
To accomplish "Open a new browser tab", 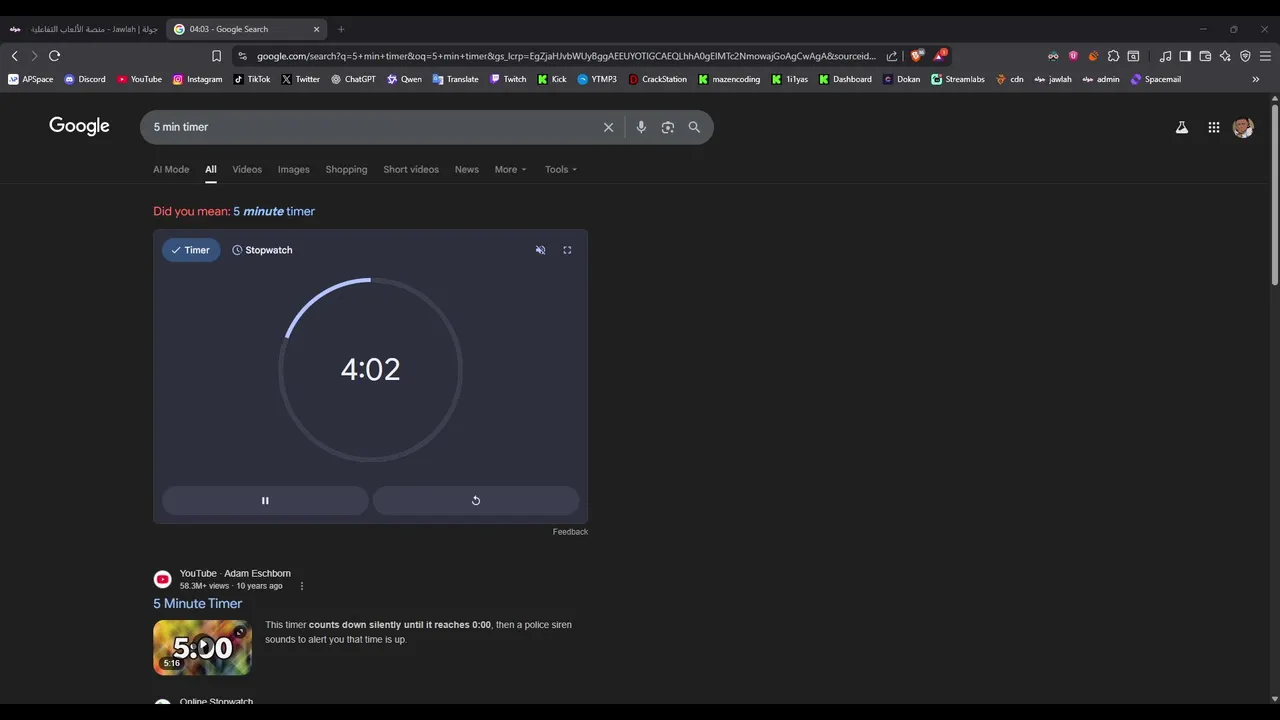I will [x=341, y=29].
